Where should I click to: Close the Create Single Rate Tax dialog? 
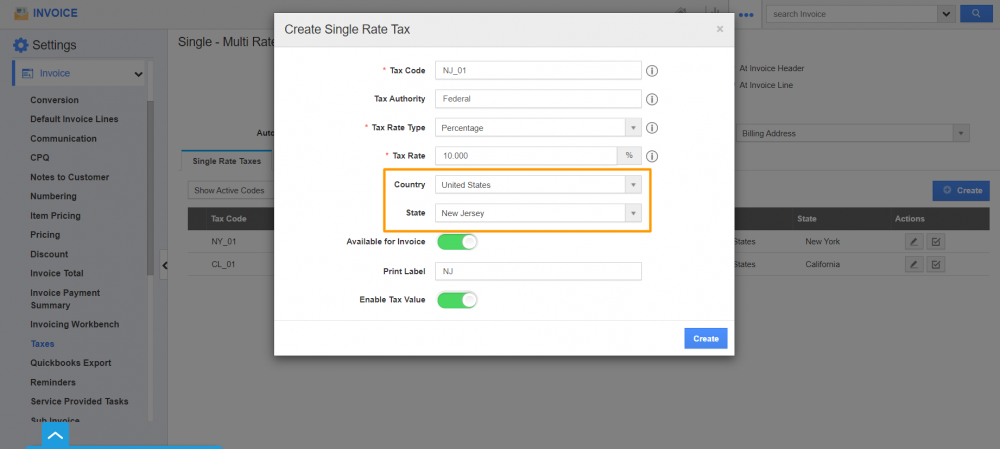click(x=719, y=30)
